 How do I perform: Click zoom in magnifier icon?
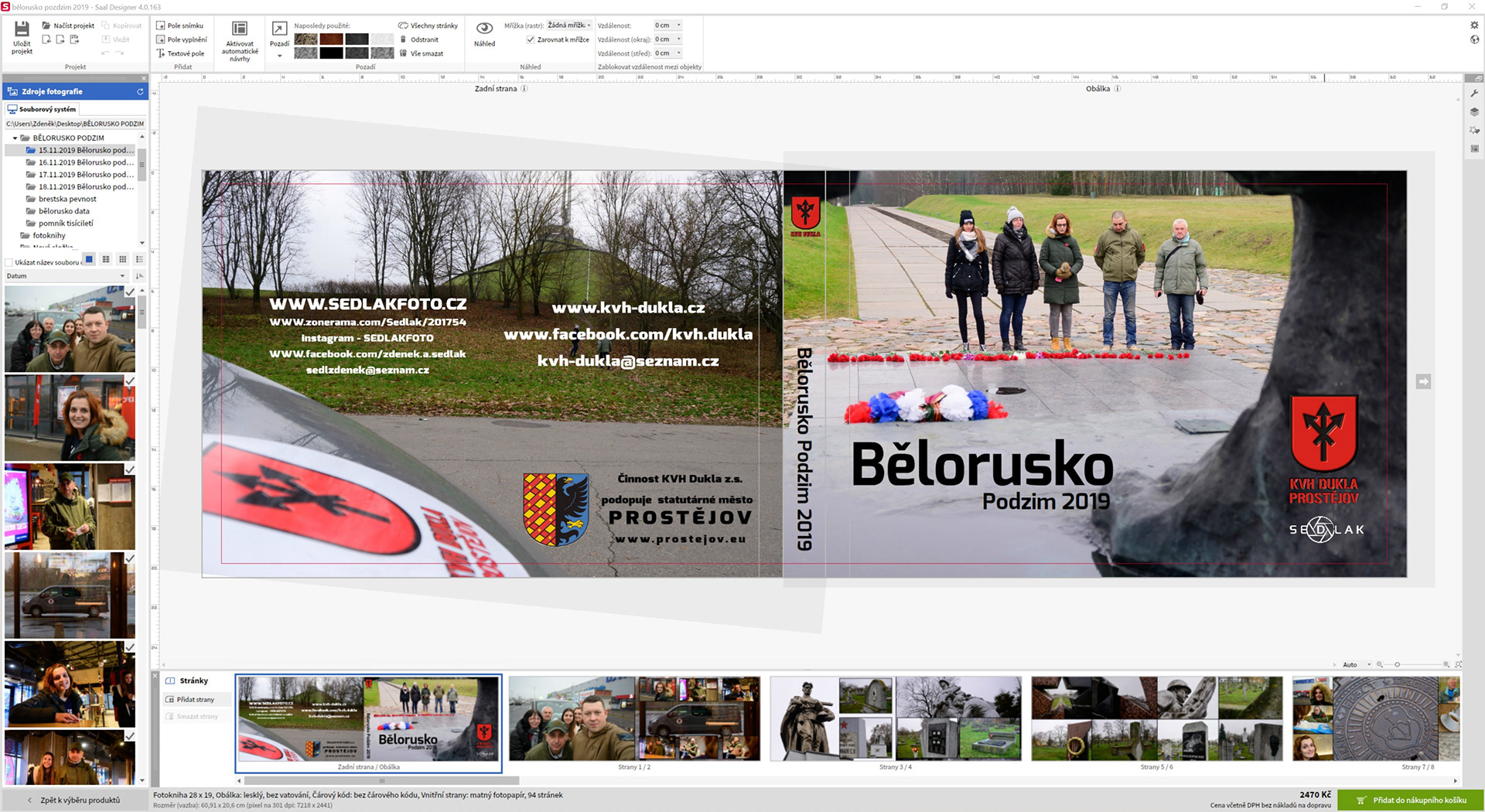pyautogui.click(x=1446, y=664)
